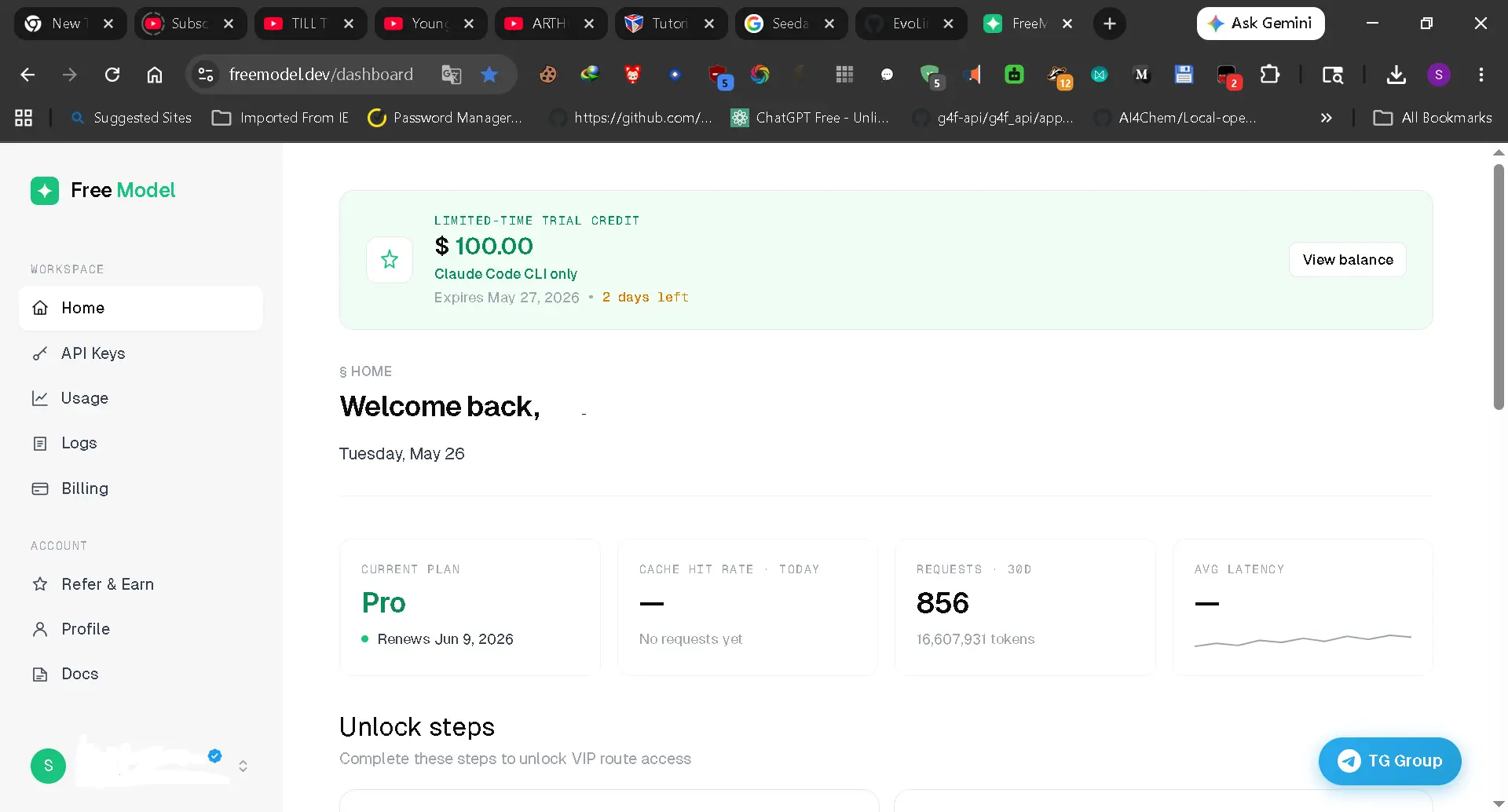Click the Free Model logo icon
The height and width of the screenshot is (812, 1508).
(45, 190)
